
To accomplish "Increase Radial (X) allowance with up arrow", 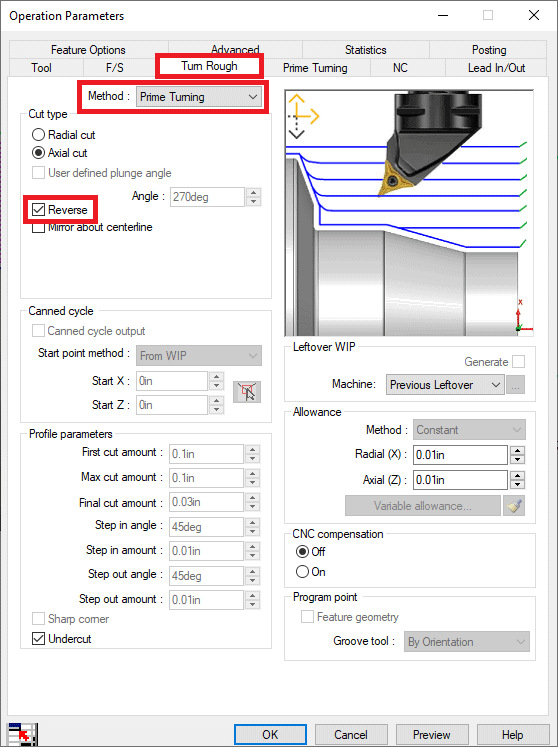I will [517, 450].
